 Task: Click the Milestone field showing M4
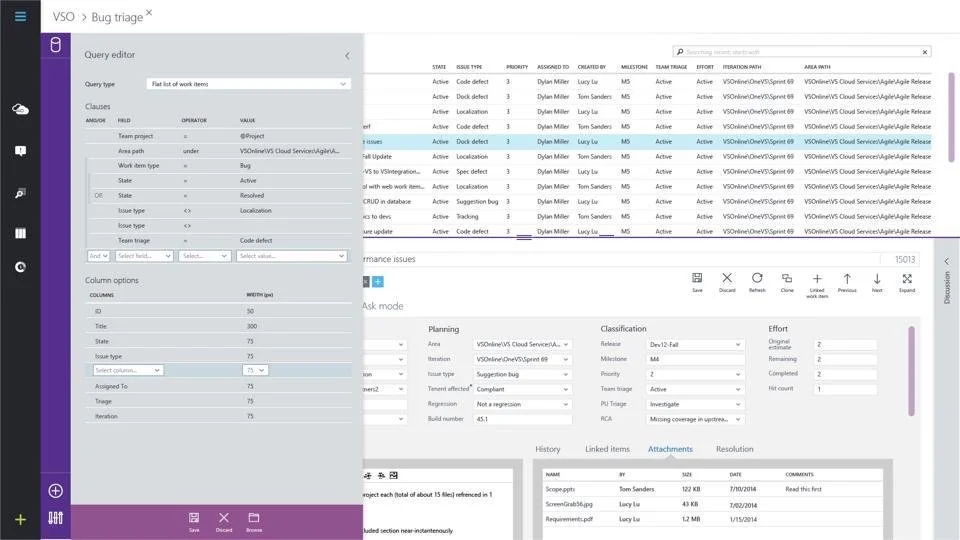[695, 359]
